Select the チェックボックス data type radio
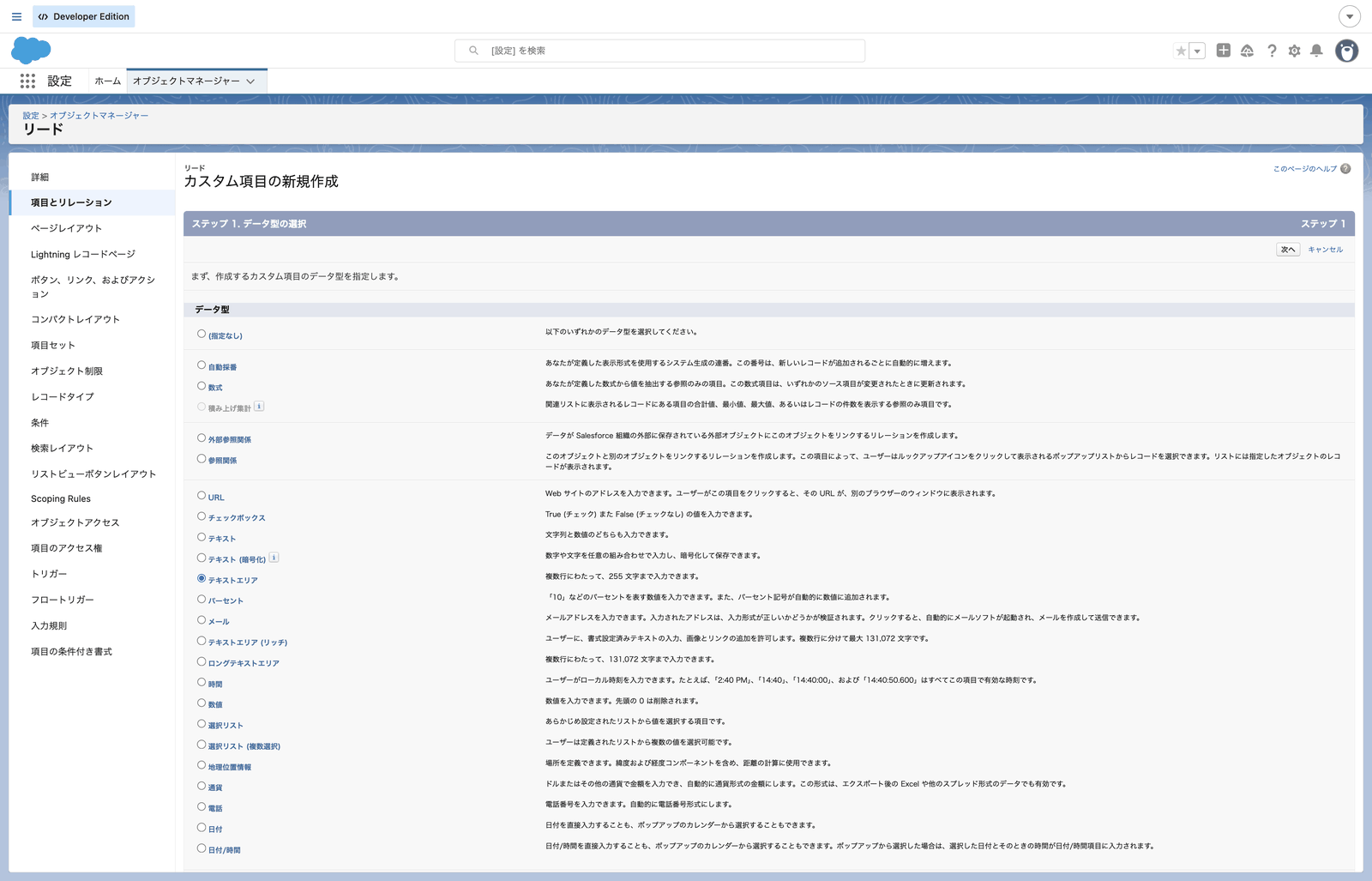The image size is (1372, 881). 202,516
